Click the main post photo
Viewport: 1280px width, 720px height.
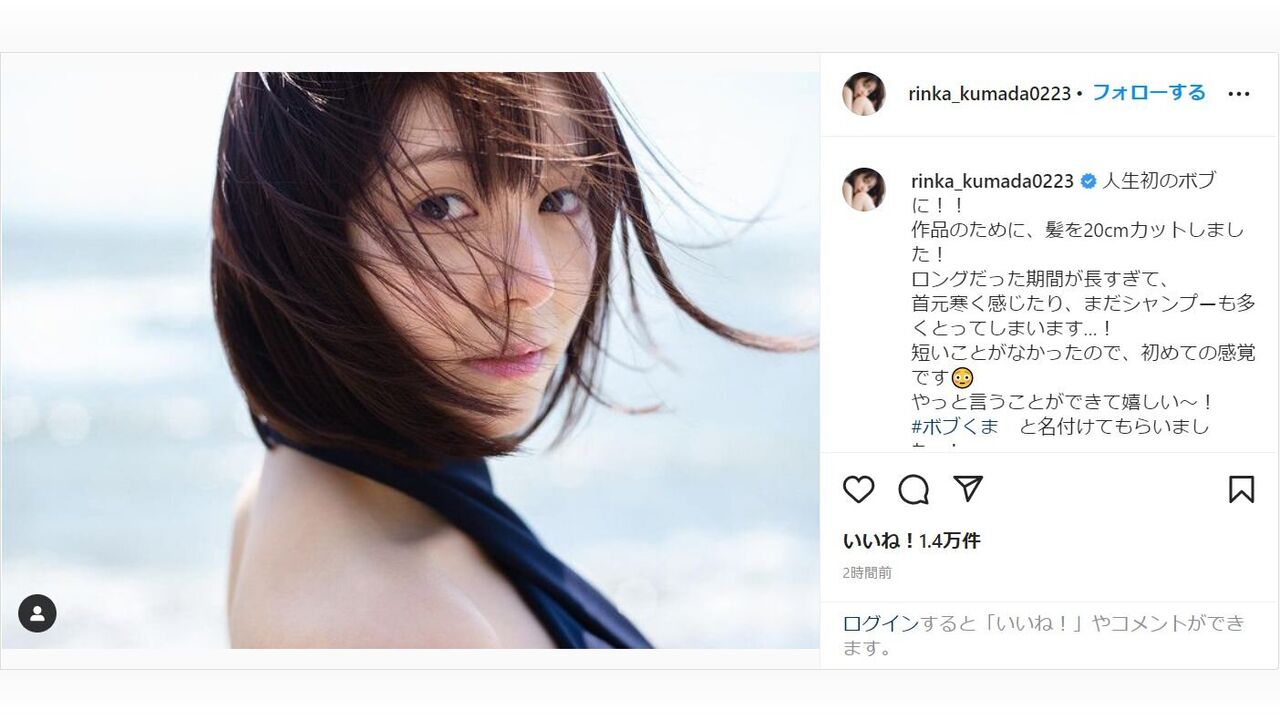[x=410, y=360]
